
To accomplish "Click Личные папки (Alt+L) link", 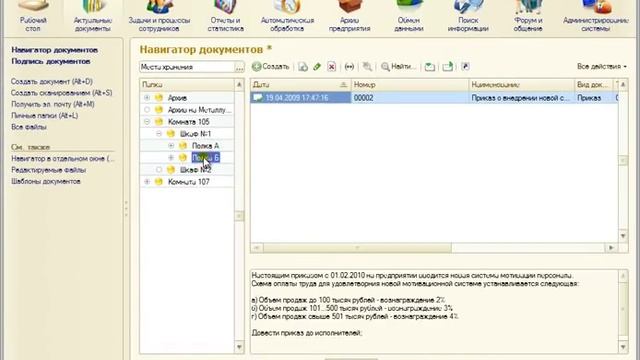I will pos(44,116).
